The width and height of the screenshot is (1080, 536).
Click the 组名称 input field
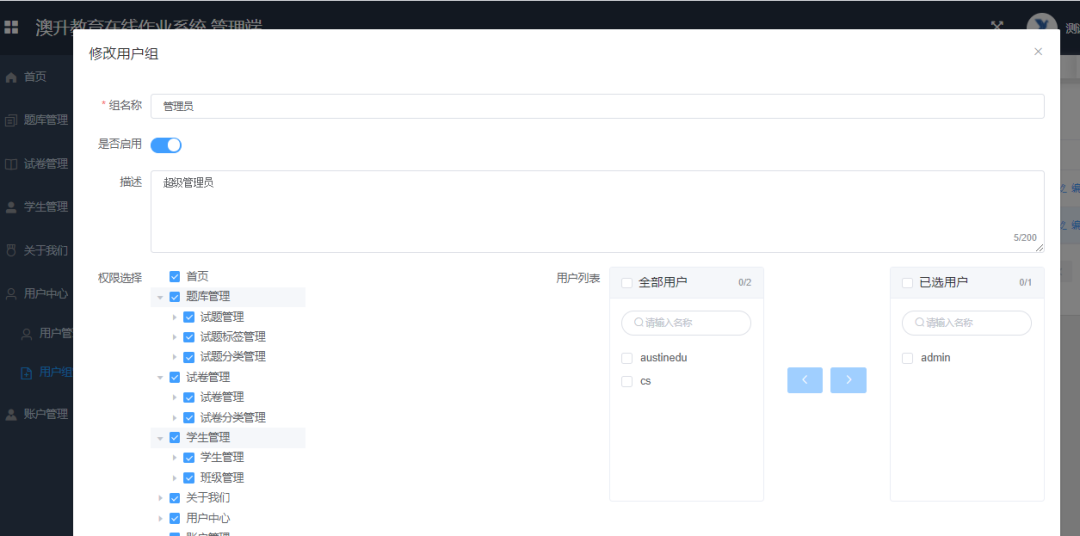[597, 106]
